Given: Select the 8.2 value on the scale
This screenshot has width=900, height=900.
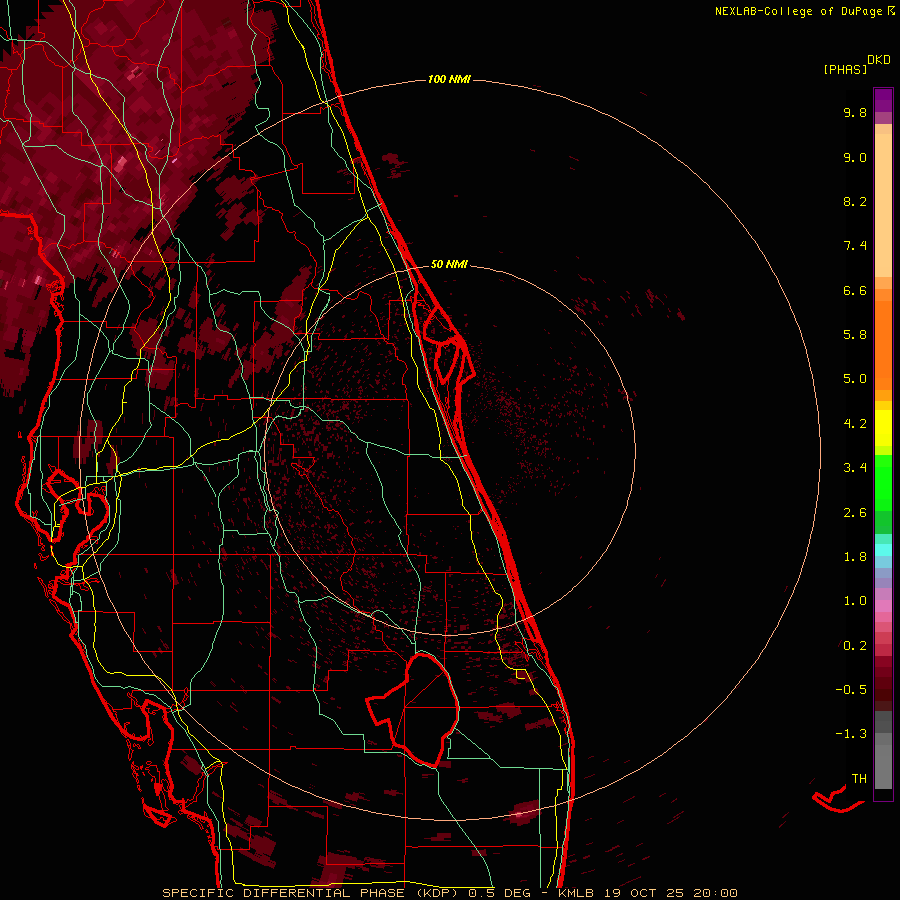Looking at the screenshot, I should (x=855, y=201).
